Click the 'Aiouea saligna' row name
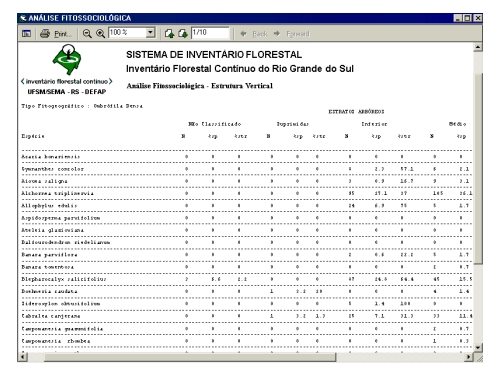The image size is (500, 376). 44,181
